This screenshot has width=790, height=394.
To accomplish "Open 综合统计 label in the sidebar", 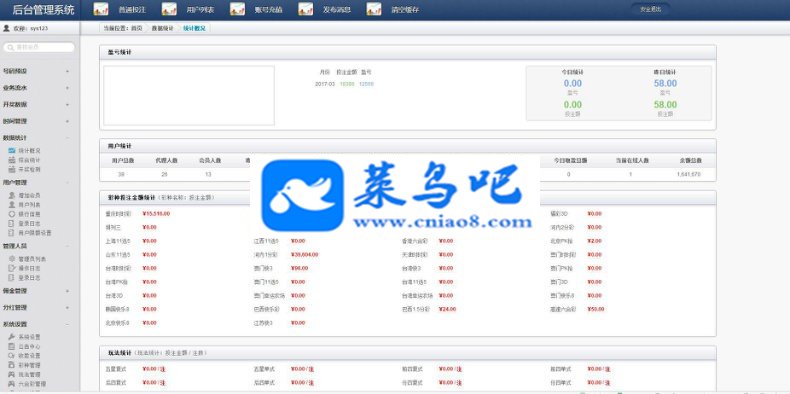I will [x=29, y=160].
